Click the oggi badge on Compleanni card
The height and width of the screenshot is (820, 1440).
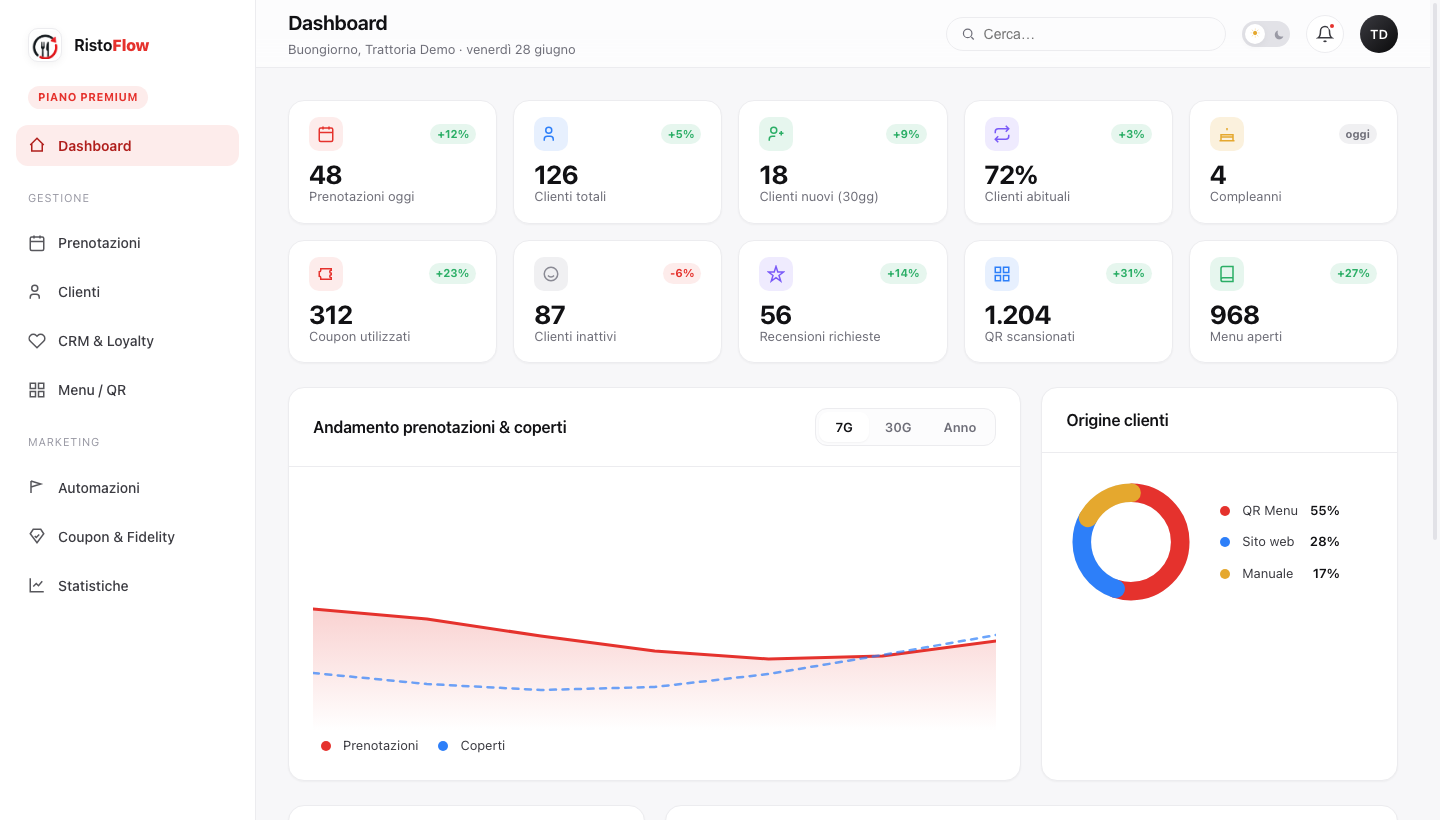click(x=1358, y=134)
